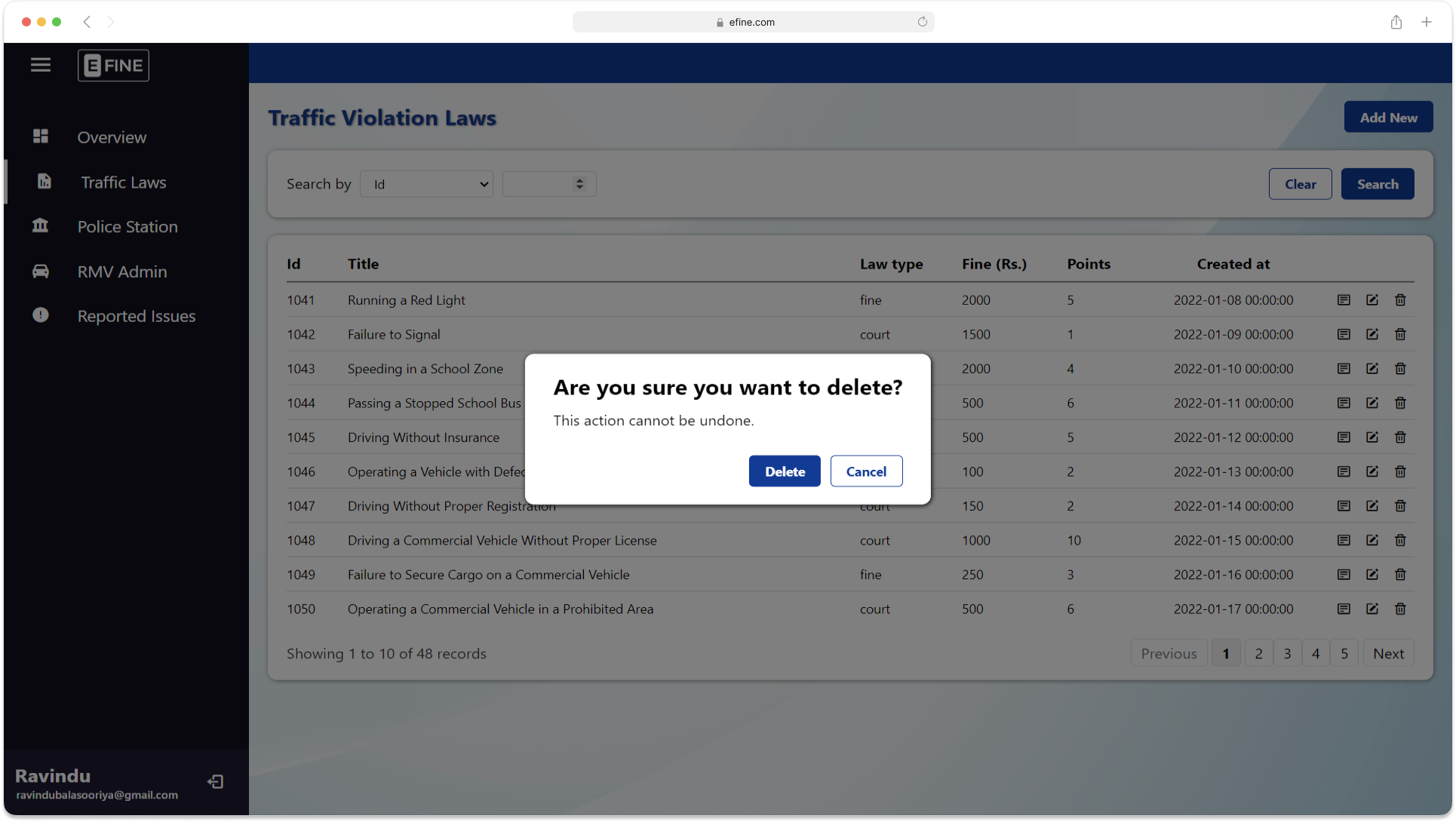Click trash icon for law 1041
The image size is (1456, 822).
[1400, 300]
